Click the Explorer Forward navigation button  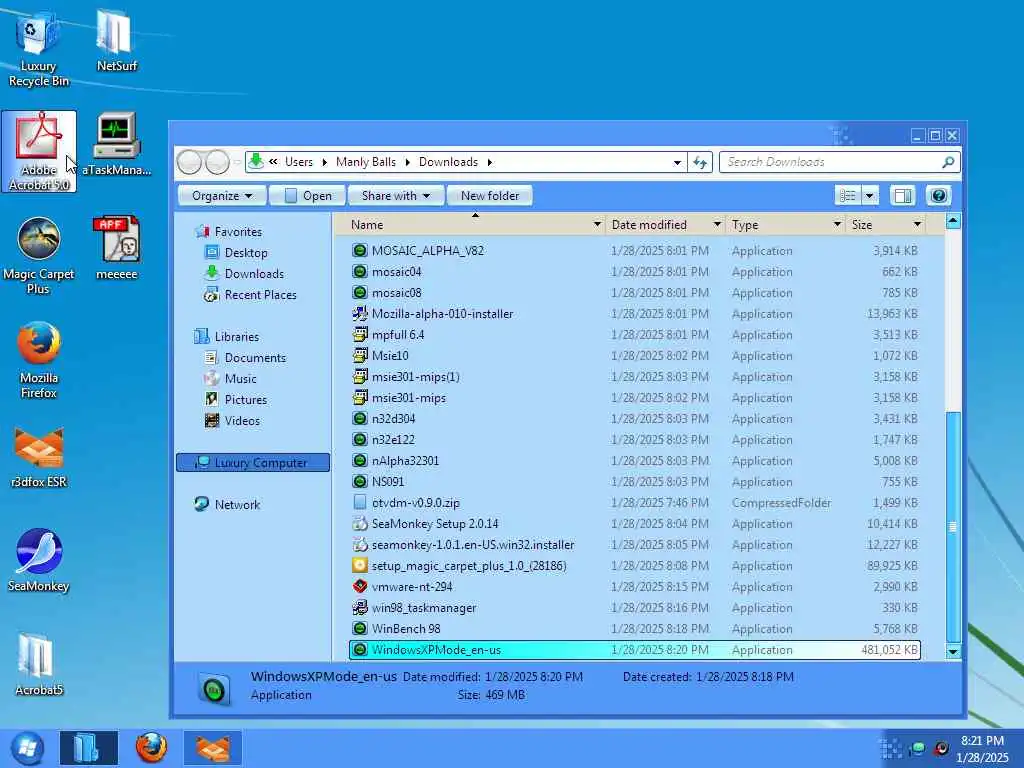217,162
